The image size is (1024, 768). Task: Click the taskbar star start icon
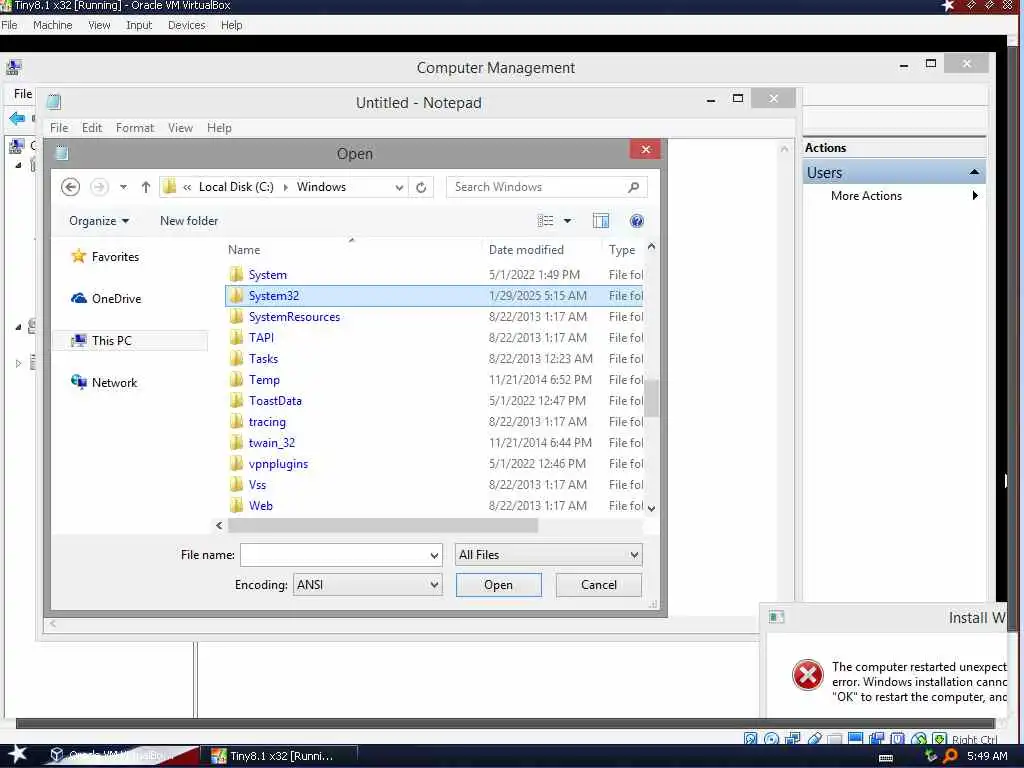point(17,754)
